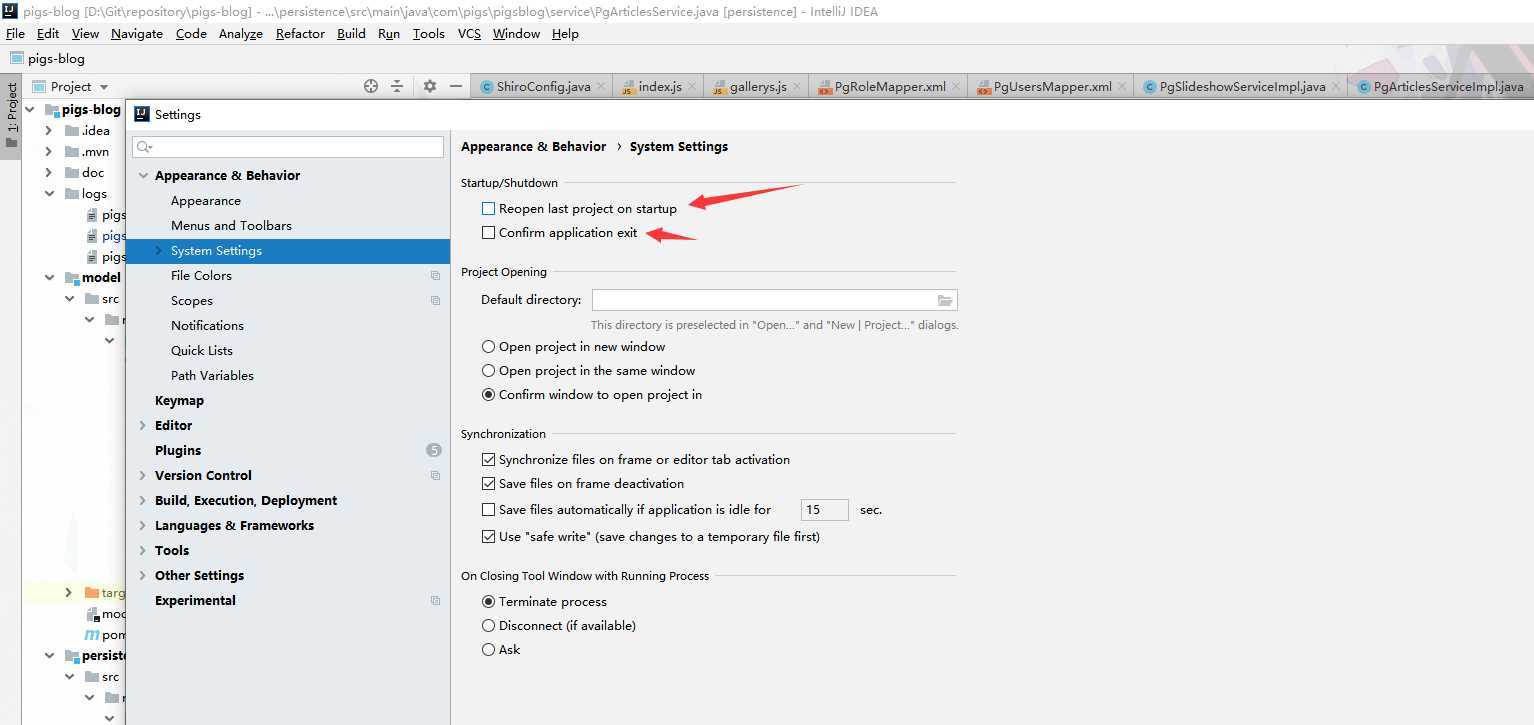
Task: Enable Confirm application exit
Action: point(488,233)
